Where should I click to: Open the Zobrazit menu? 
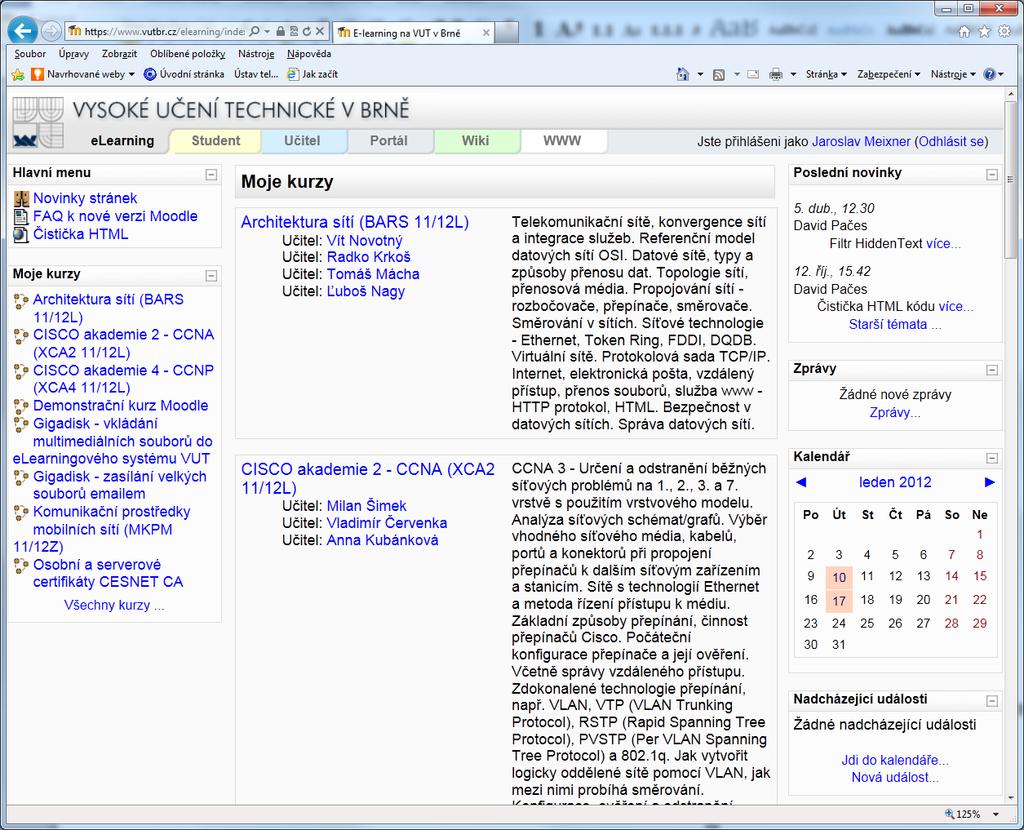pos(120,54)
